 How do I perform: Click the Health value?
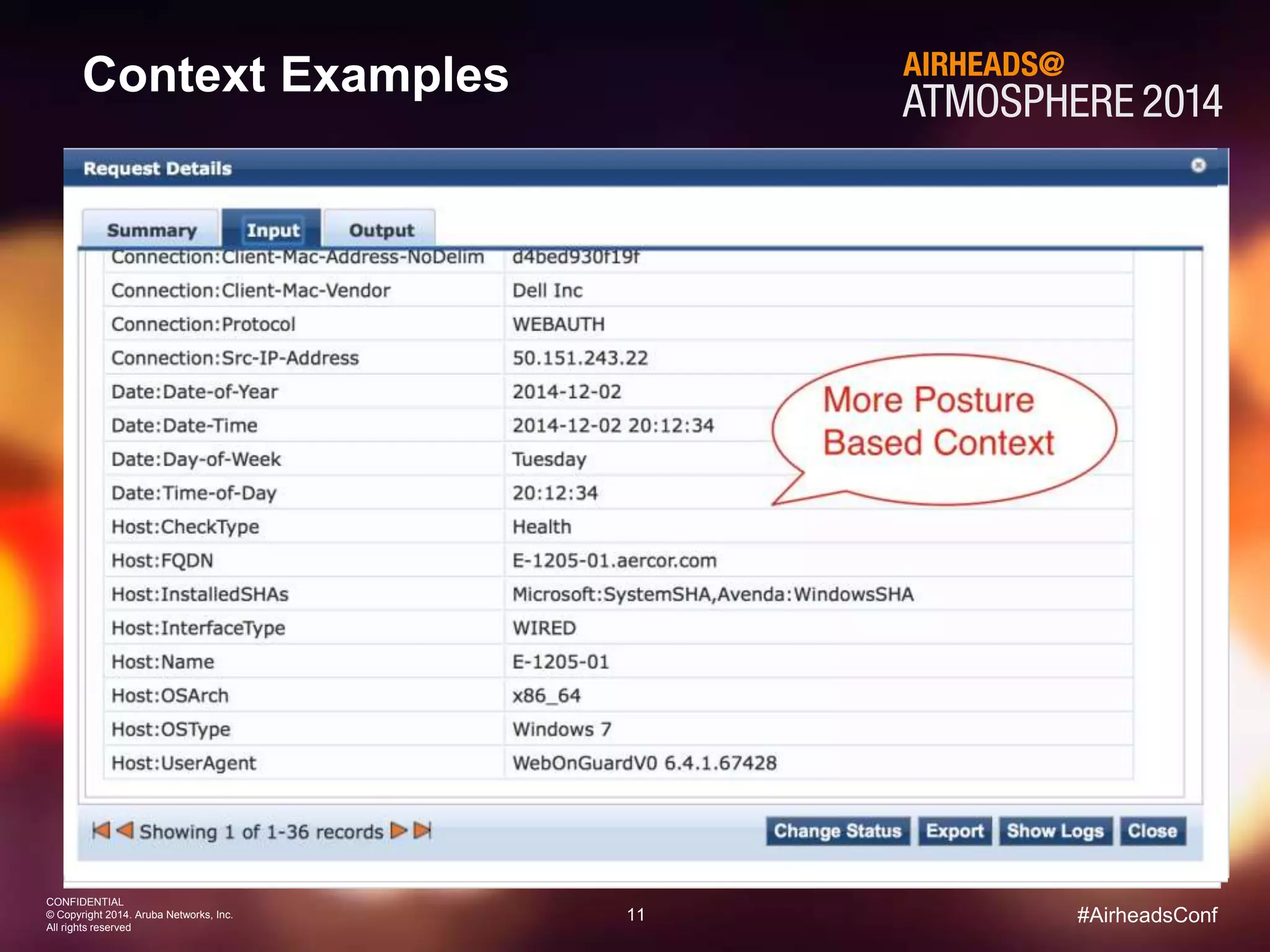click(542, 527)
